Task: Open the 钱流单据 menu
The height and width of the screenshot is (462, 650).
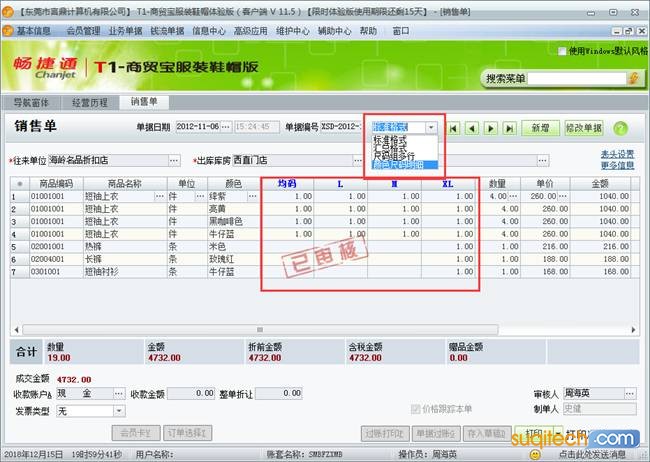Action: [x=167, y=31]
